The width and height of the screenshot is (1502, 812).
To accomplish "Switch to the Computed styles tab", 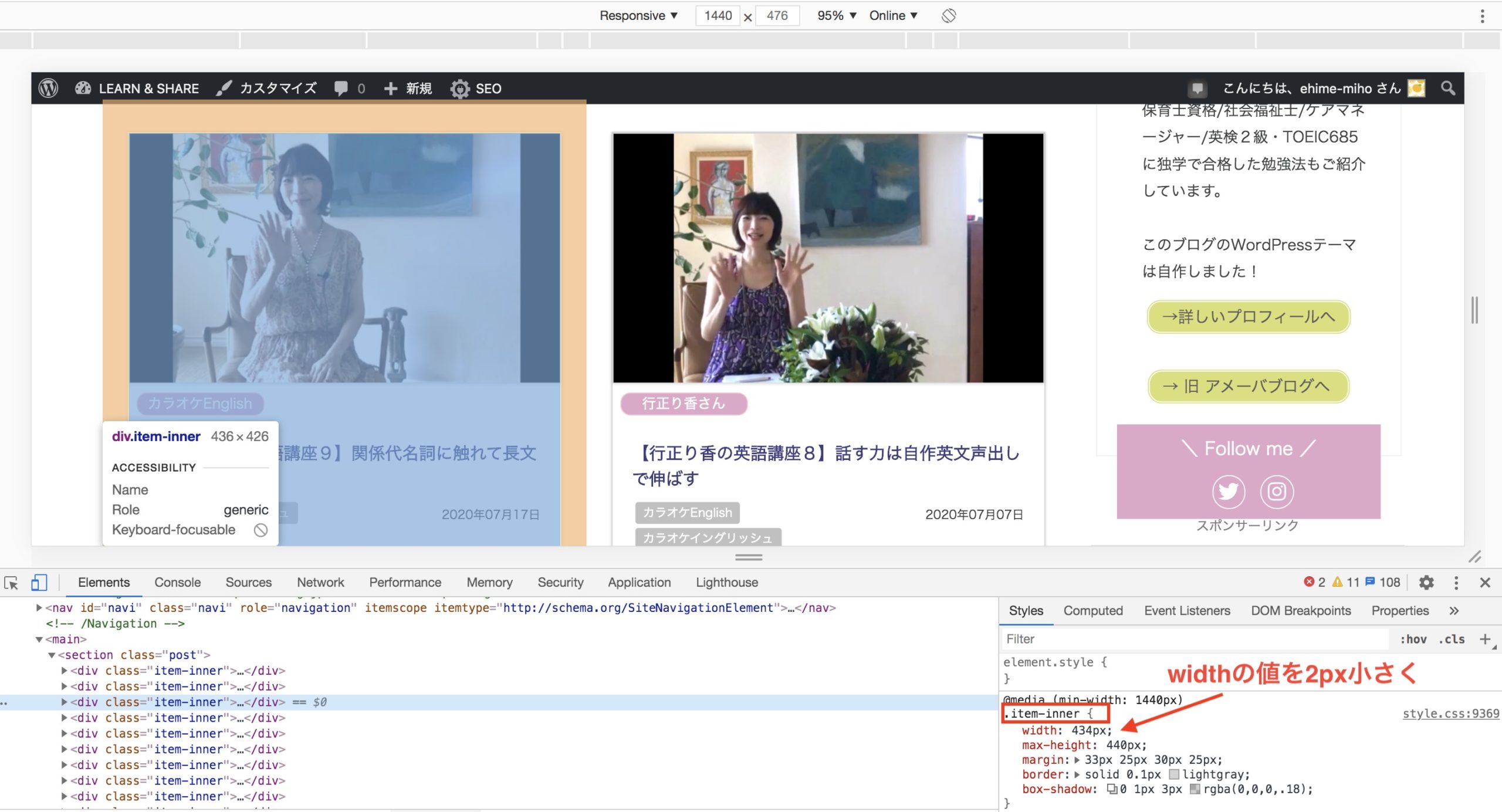I will (x=1092, y=610).
